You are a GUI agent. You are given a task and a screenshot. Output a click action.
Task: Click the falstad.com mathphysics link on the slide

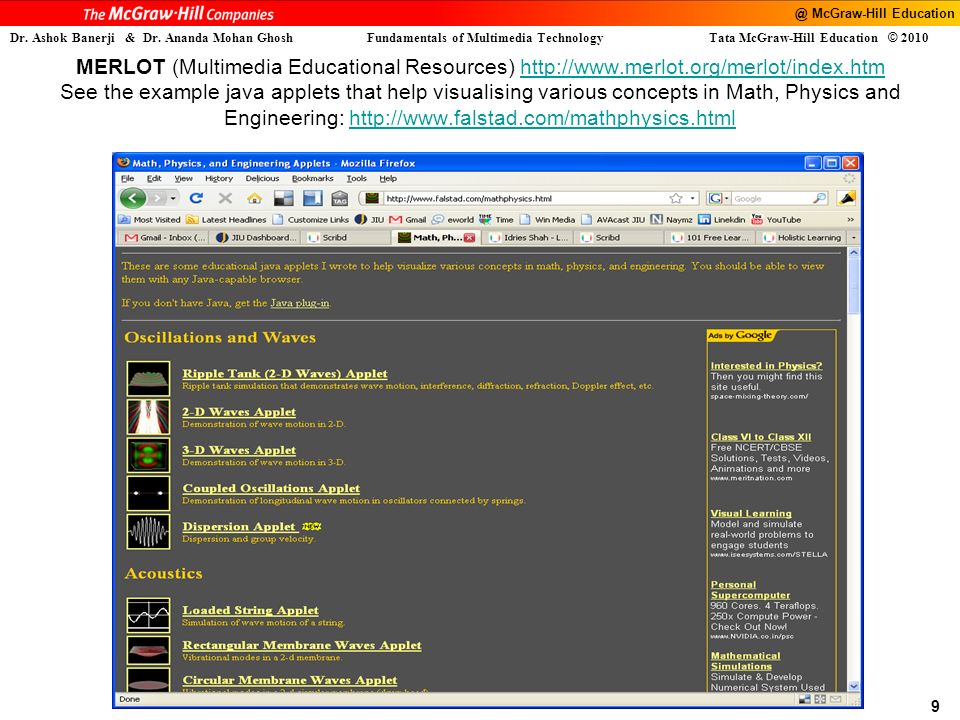(542, 118)
